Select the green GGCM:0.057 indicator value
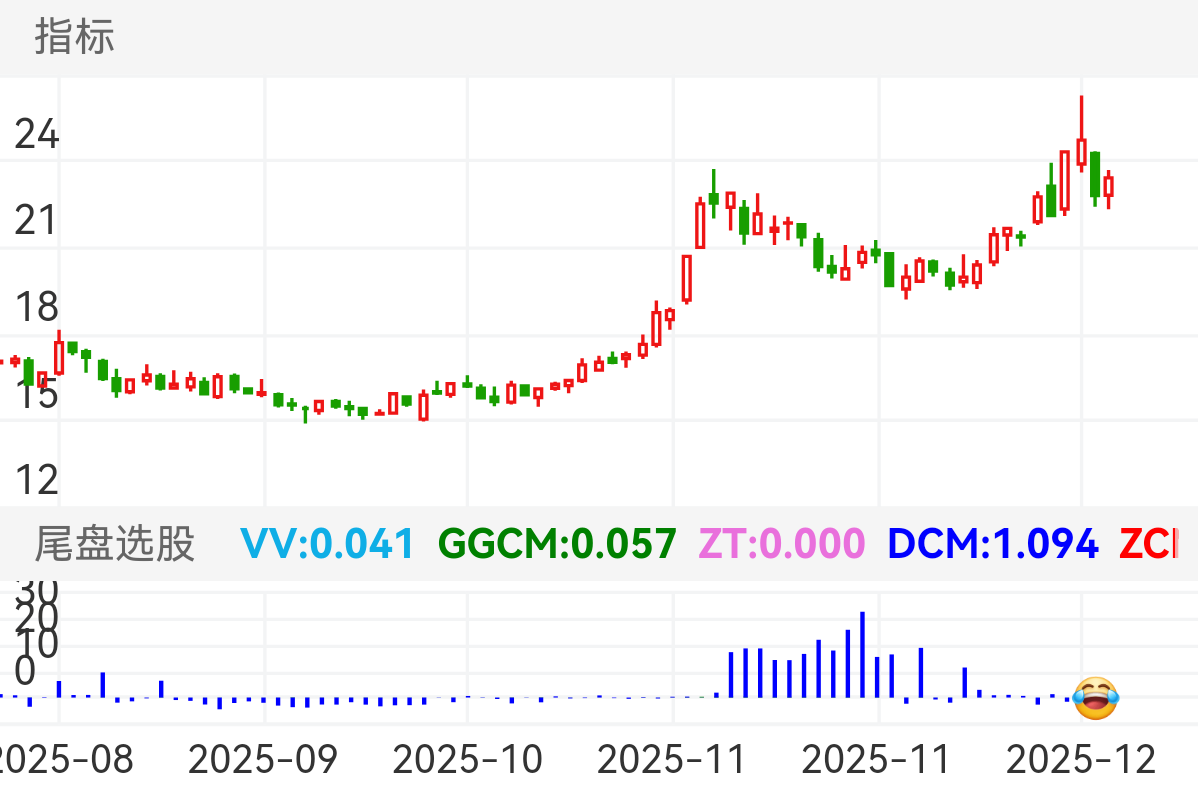The width and height of the screenshot is (1198, 797). pos(557,545)
